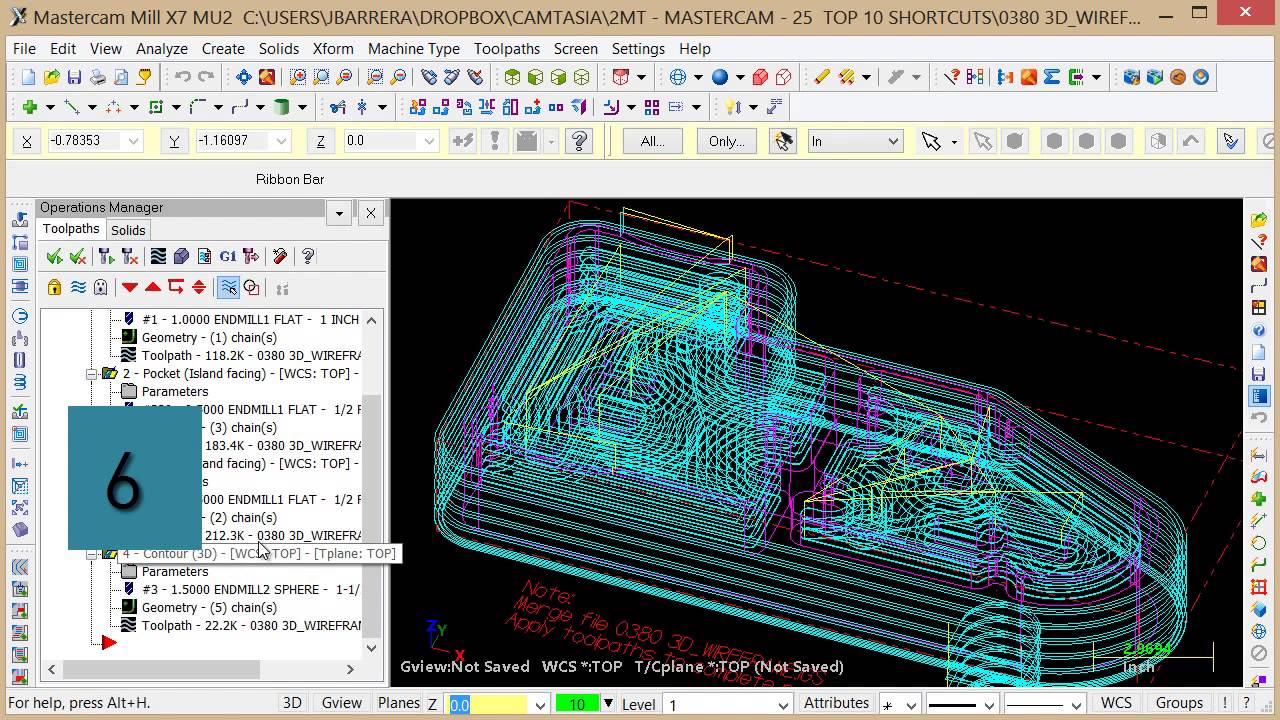Image resolution: width=1280 pixels, height=720 pixels.
Task: Toggle toolpath display for selected operations
Action: coord(78,288)
